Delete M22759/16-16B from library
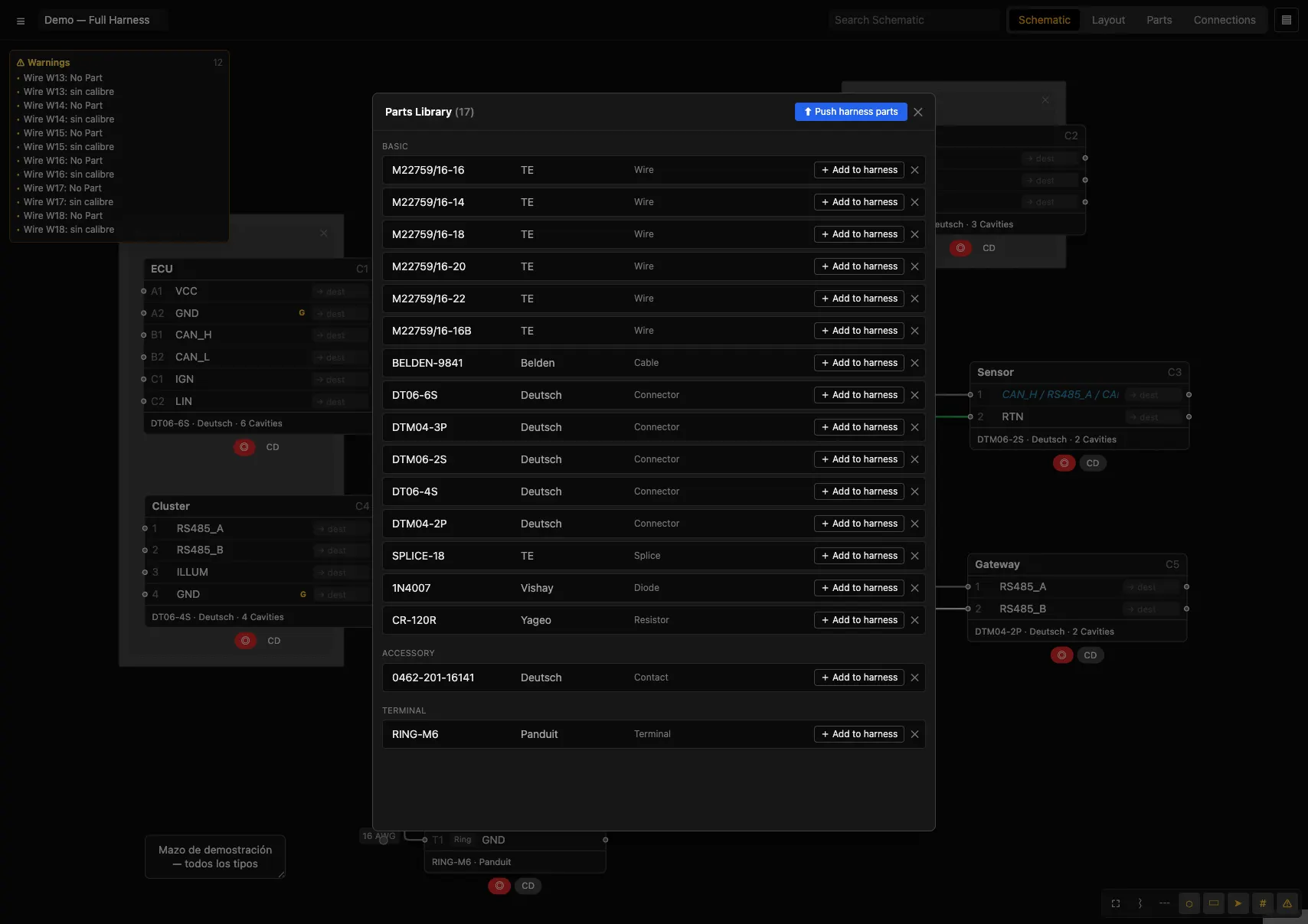Viewport: 1308px width, 924px height. 914,331
